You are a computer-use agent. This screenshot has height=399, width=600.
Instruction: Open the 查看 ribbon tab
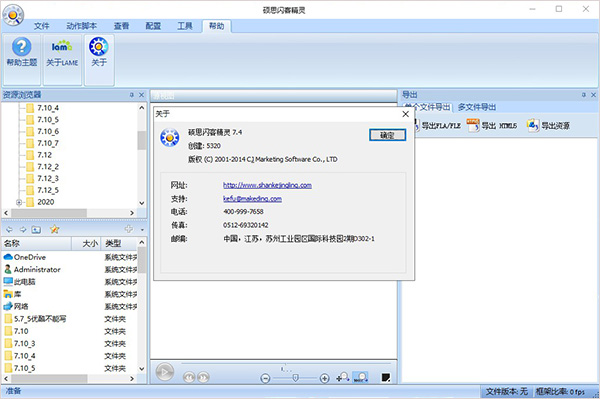[x=121, y=26]
